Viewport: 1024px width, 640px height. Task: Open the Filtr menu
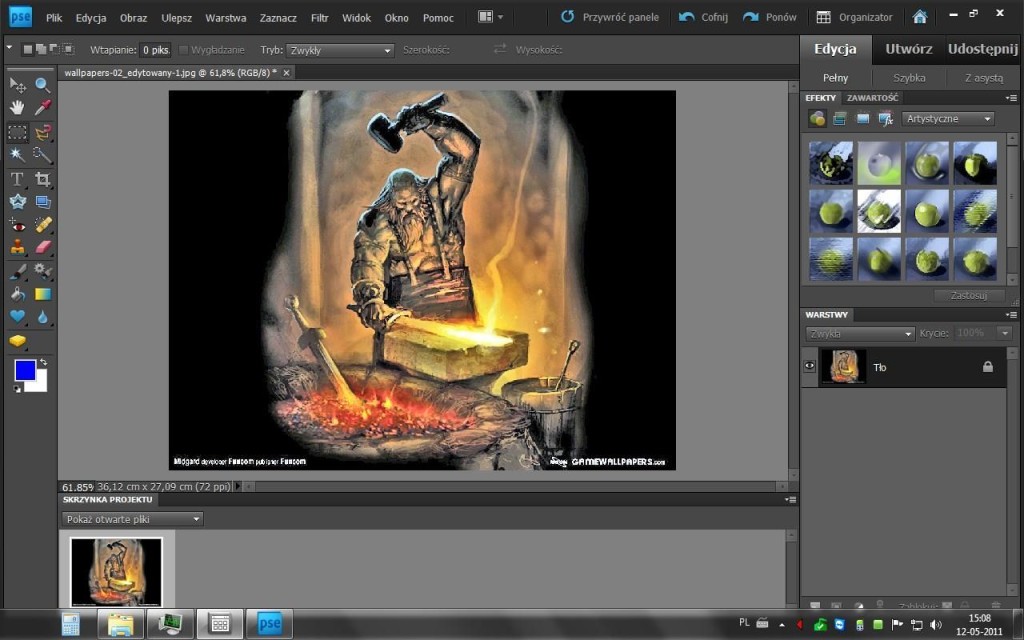319,18
